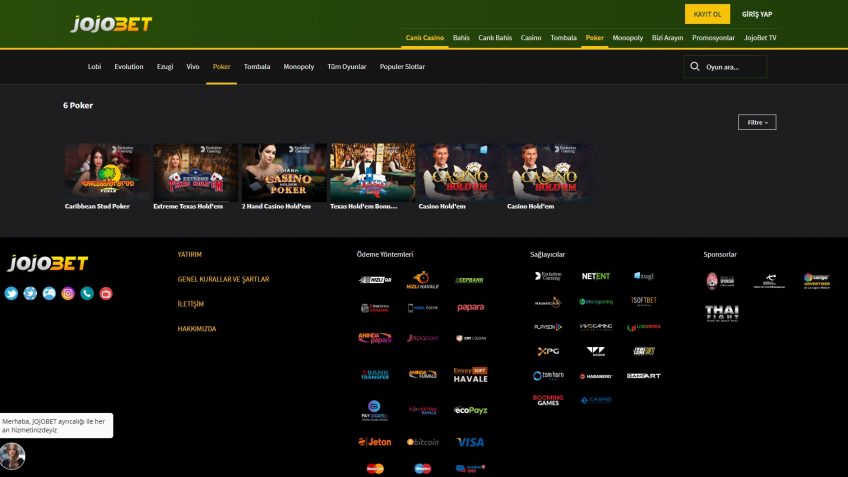The image size is (848, 477).
Task: Open the Texas Hold'em Bonus game thumbnail
Action: 373,173
